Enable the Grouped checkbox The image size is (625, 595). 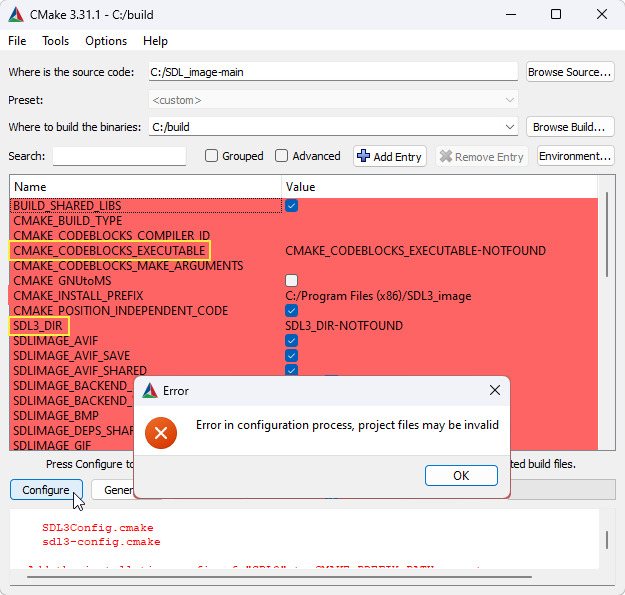[x=211, y=155]
